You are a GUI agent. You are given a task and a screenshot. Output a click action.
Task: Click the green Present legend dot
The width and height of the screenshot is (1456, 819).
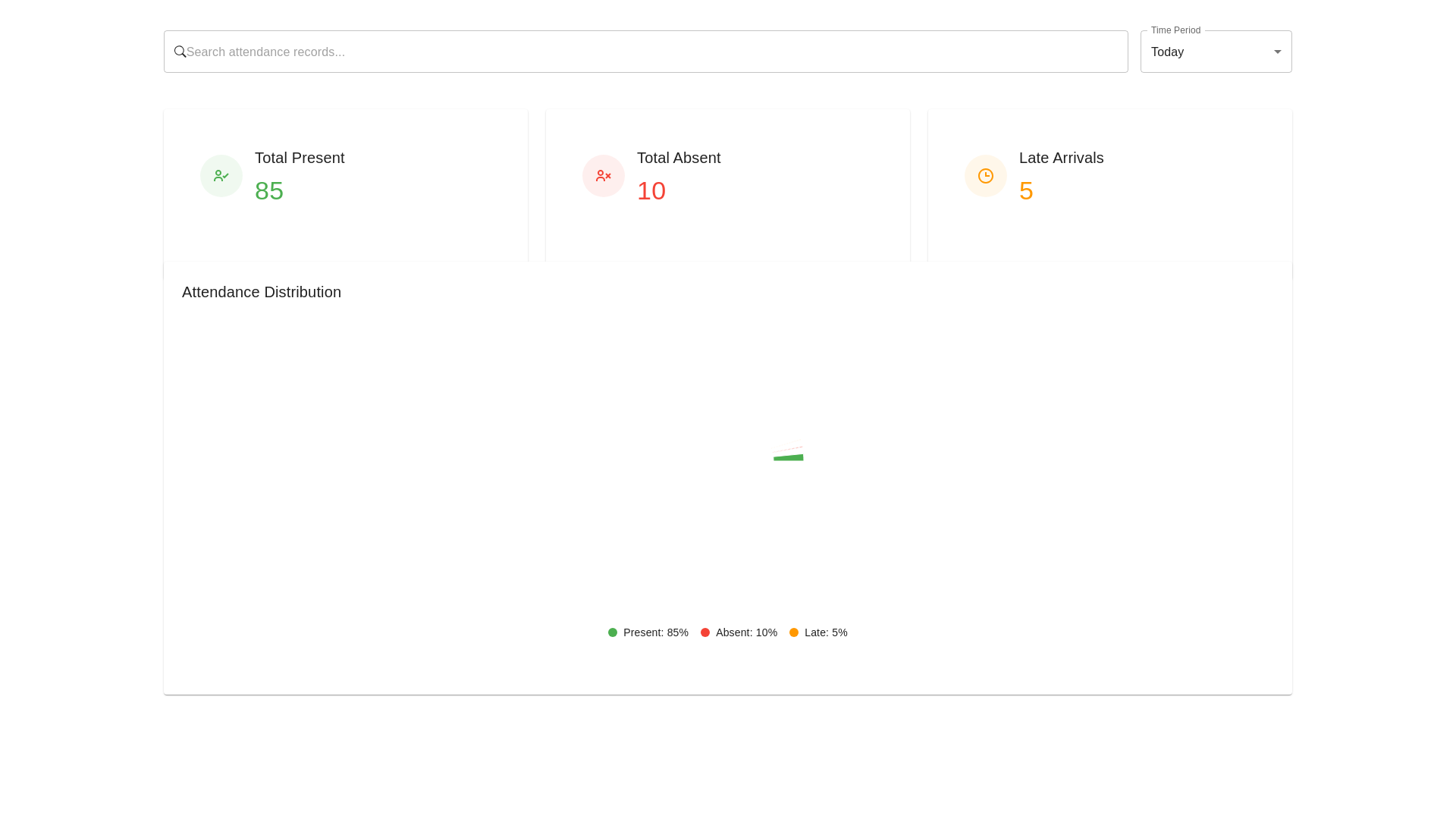(x=612, y=632)
